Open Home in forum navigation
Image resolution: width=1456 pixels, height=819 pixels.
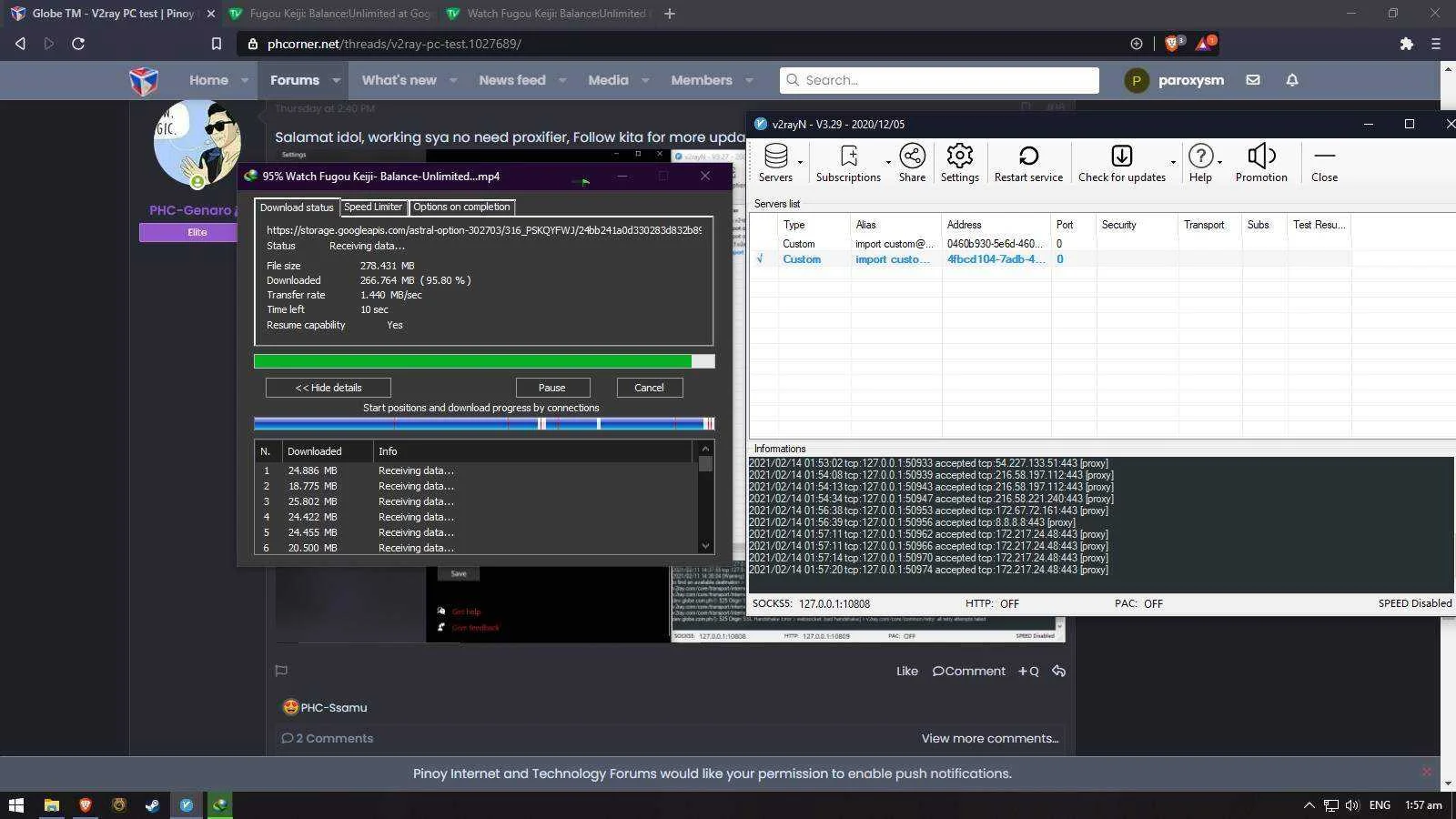208,80
